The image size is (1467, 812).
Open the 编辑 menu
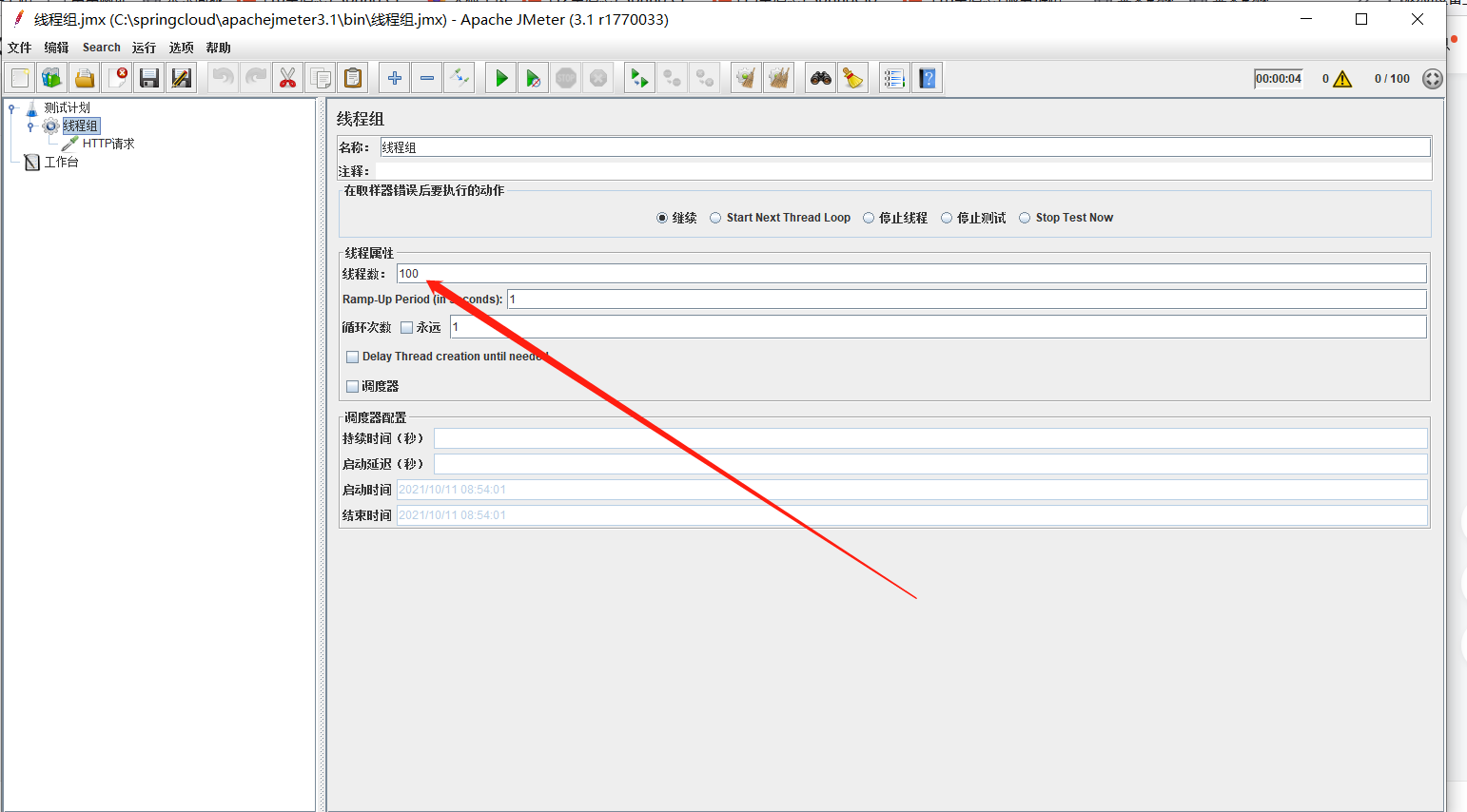tap(56, 48)
